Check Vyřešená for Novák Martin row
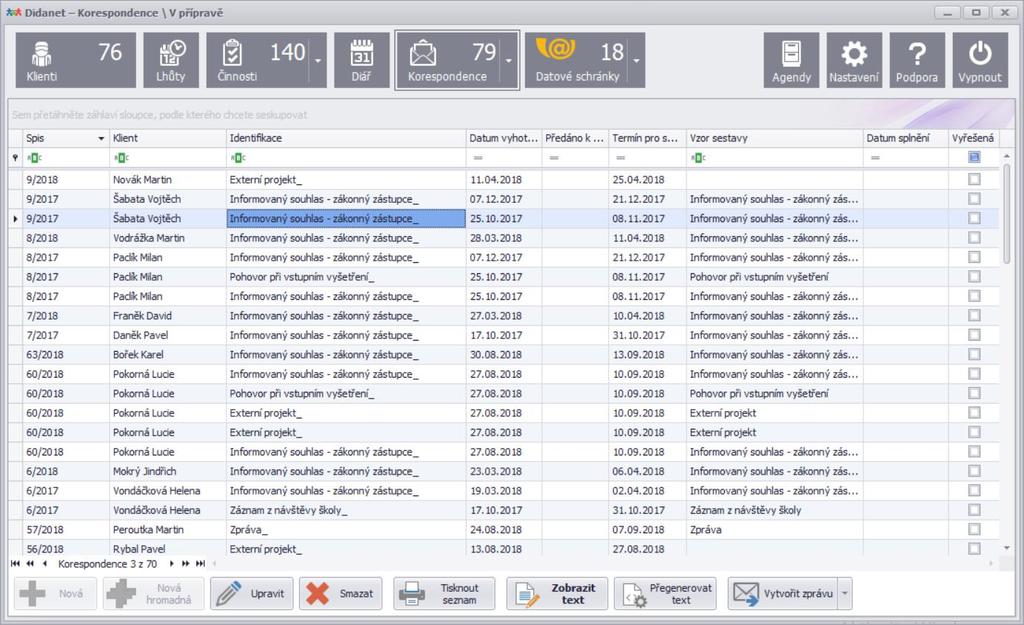The width and height of the screenshot is (1024, 625). 974,179
